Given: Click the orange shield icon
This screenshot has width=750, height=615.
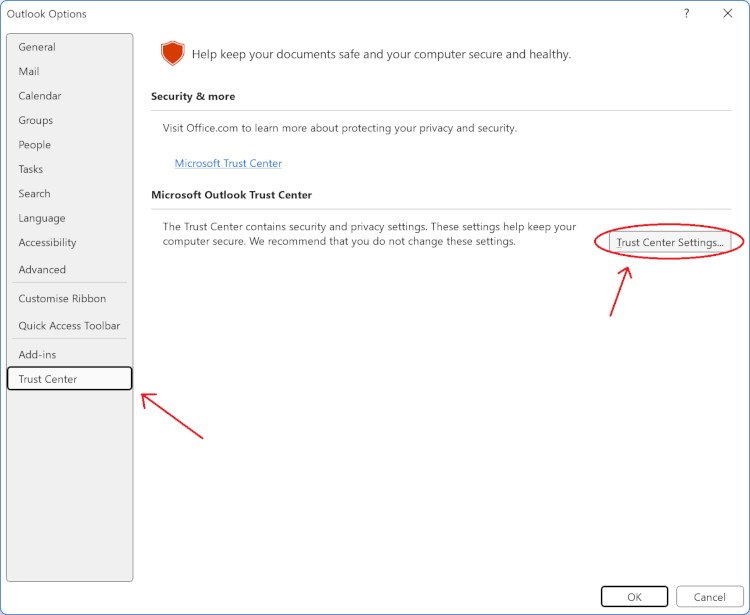Looking at the screenshot, I should (173, 53).
